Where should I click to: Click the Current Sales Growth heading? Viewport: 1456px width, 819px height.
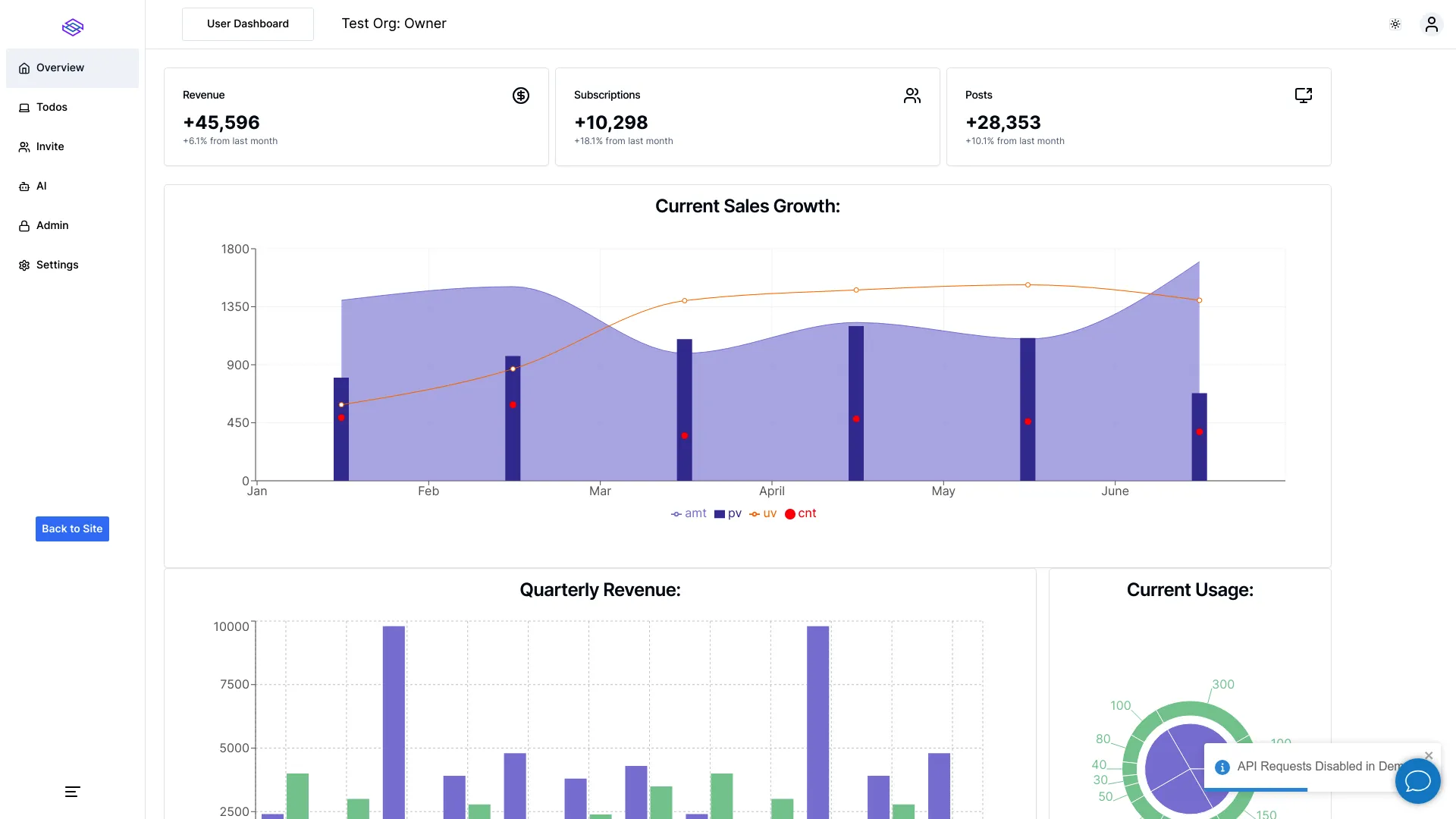point(748,206)
